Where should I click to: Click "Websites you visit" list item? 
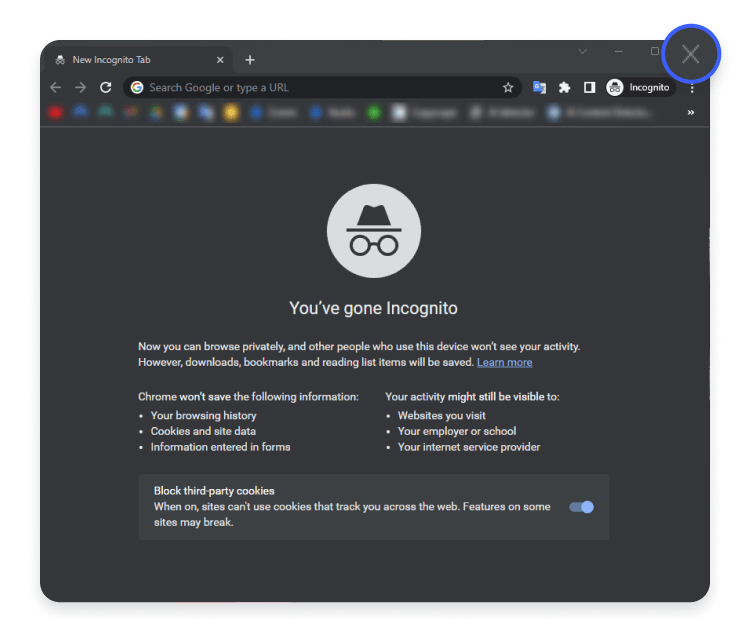pos(441,416)
